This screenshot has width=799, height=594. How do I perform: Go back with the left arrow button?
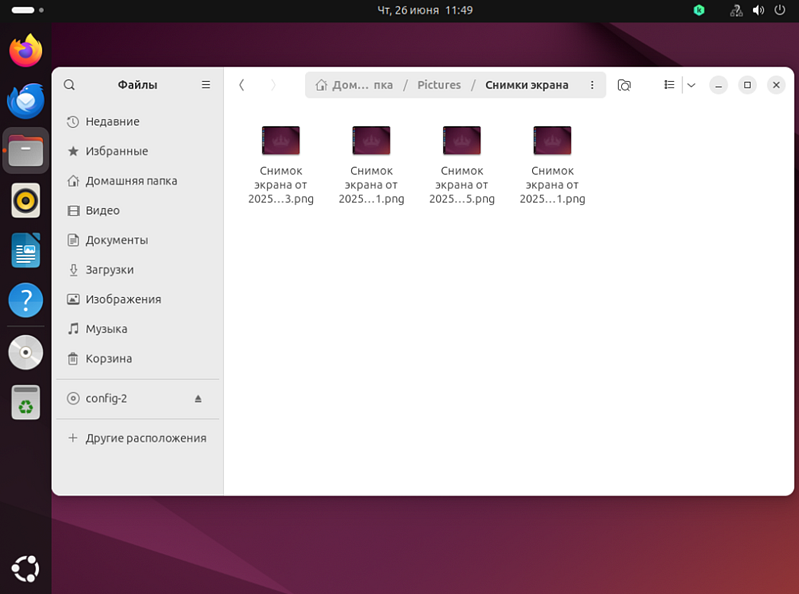[242, 85]
